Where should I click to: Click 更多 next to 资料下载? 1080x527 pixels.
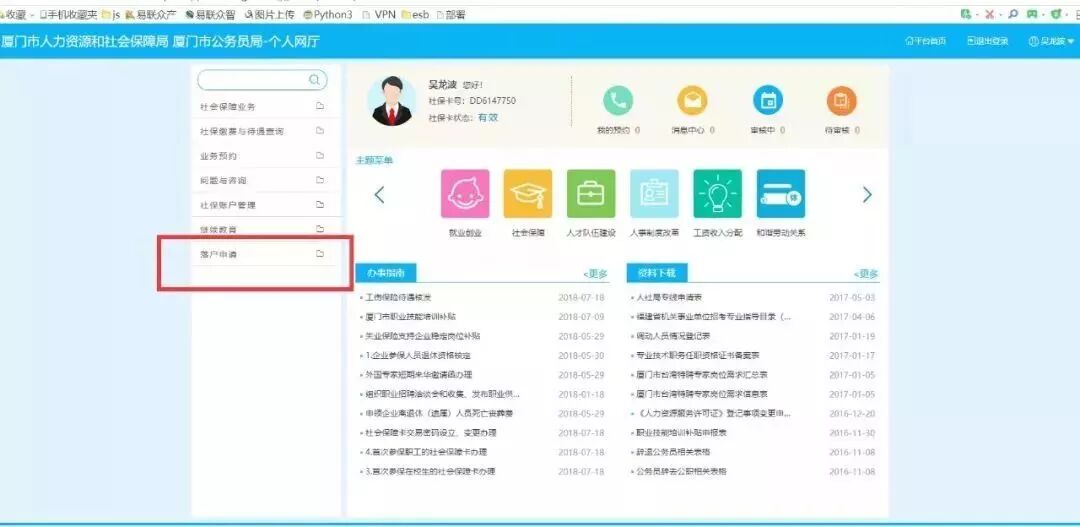(x=866, y=274)
